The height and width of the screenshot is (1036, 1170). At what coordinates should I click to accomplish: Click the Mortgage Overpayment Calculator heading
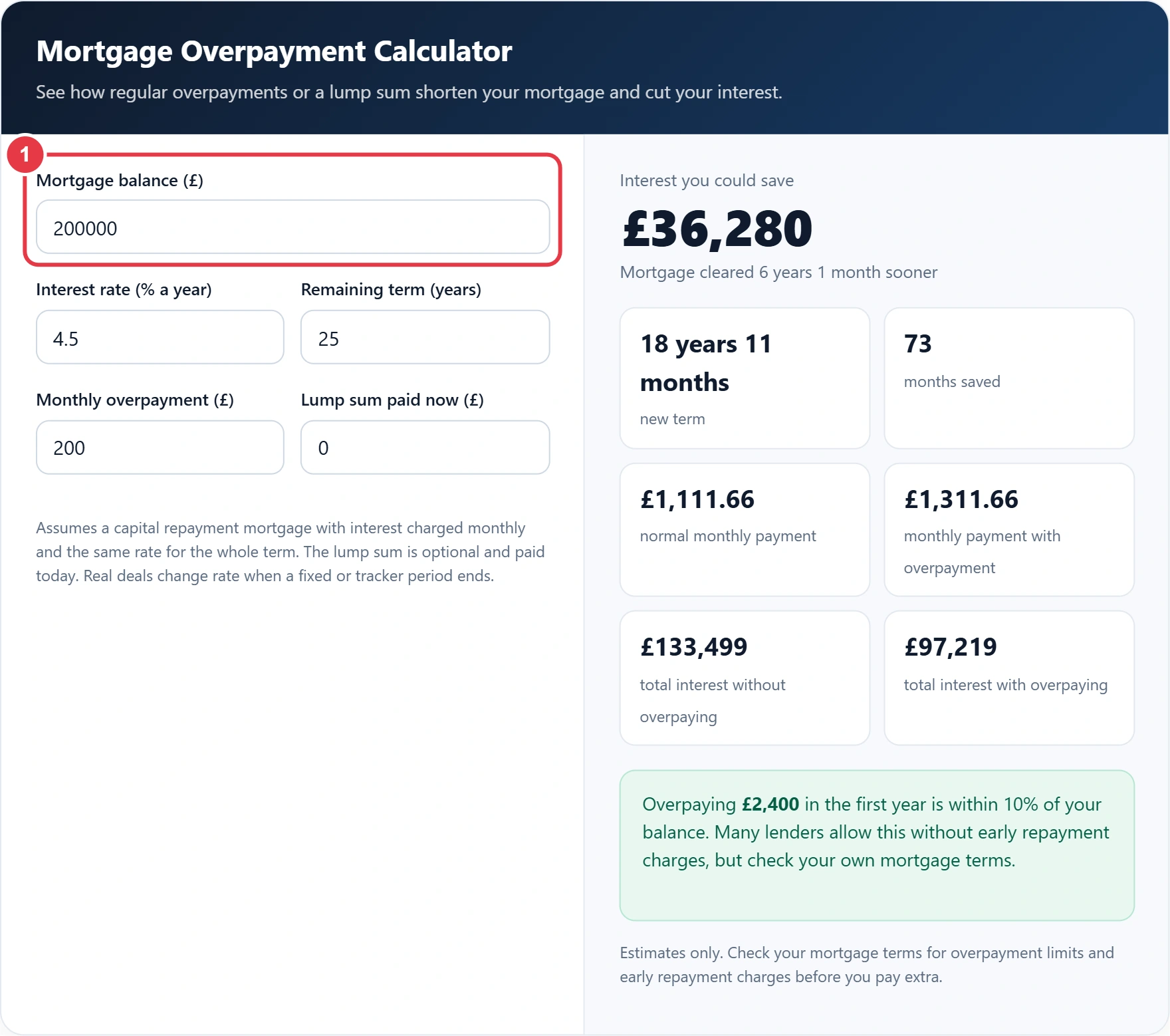274,51
